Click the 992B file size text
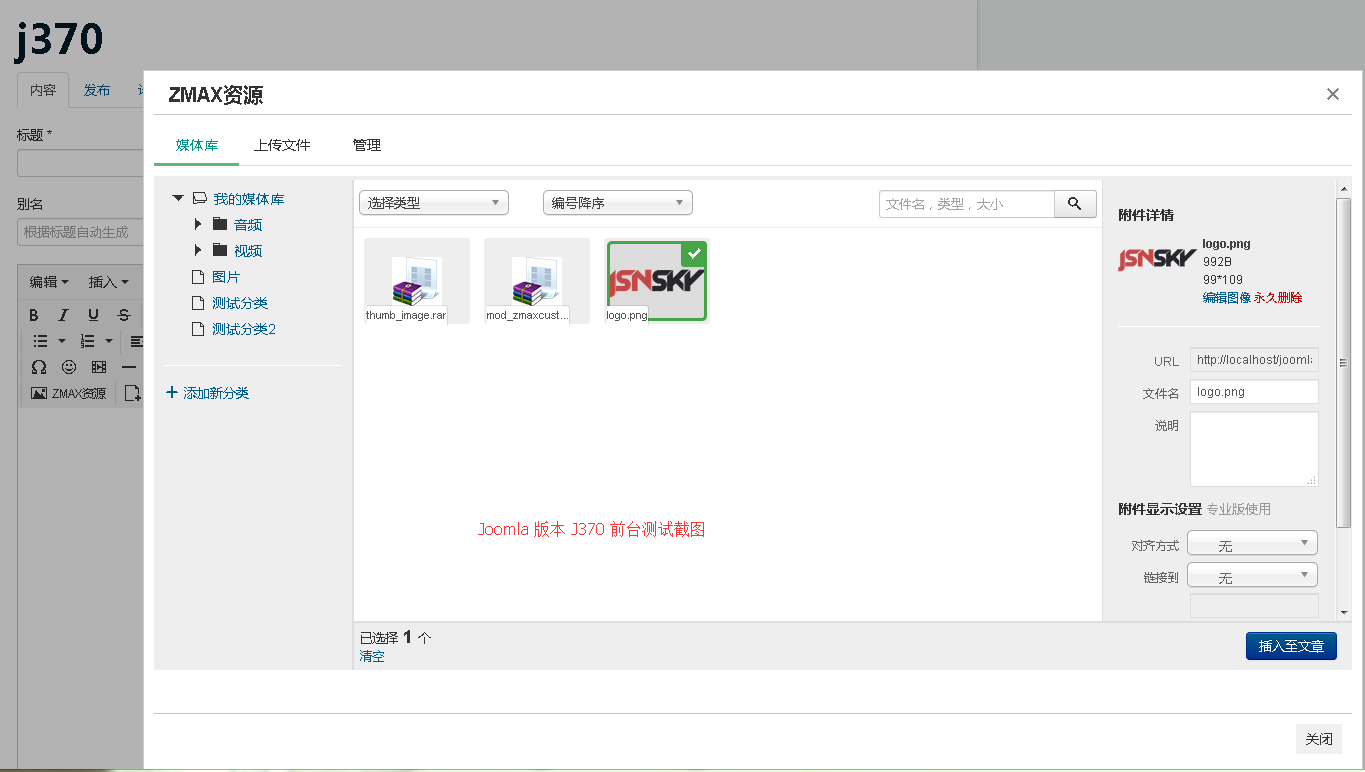 [x=1217, y=262]
